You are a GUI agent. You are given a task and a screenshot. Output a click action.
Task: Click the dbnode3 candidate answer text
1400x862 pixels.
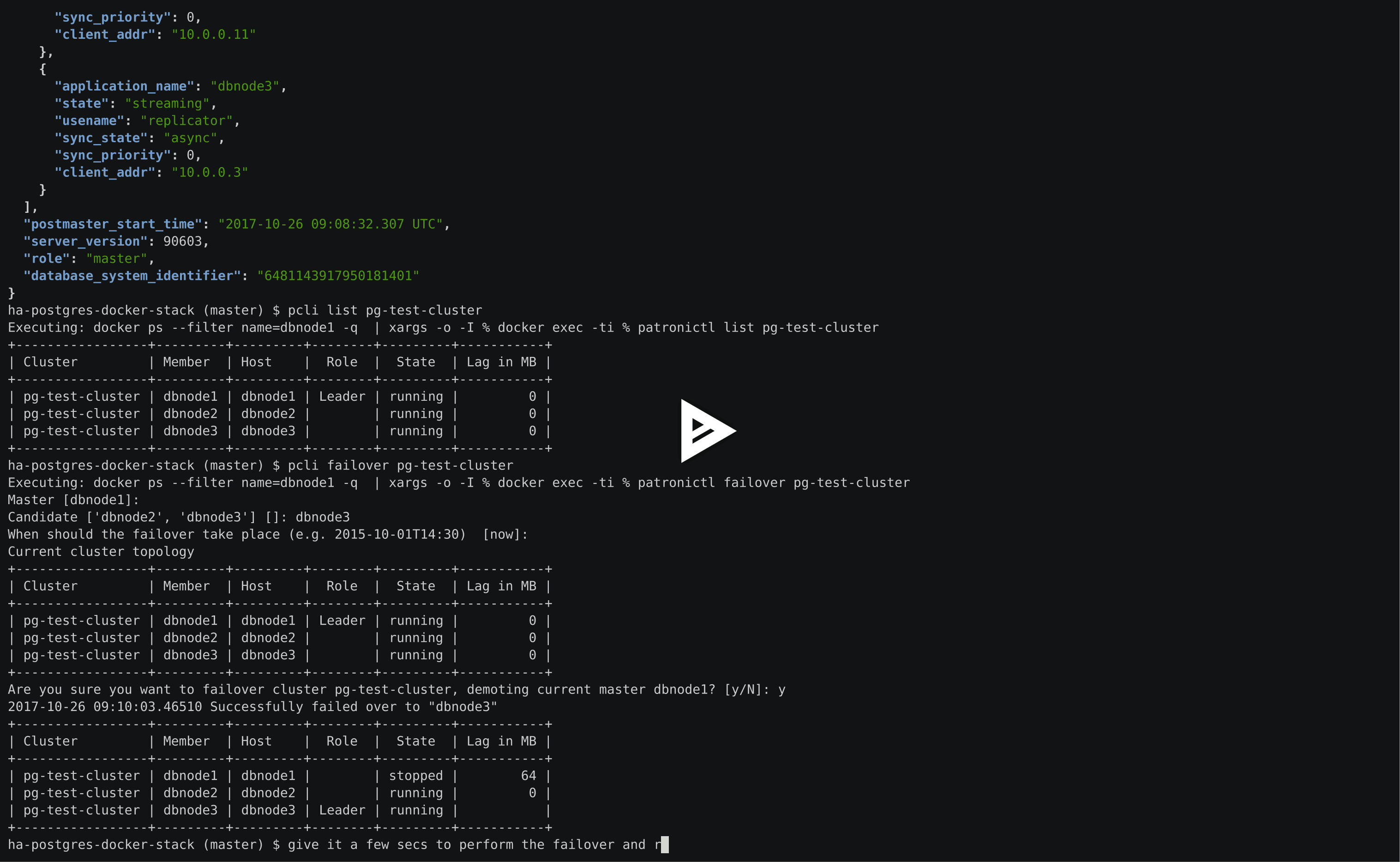click(x=323, y=517)
